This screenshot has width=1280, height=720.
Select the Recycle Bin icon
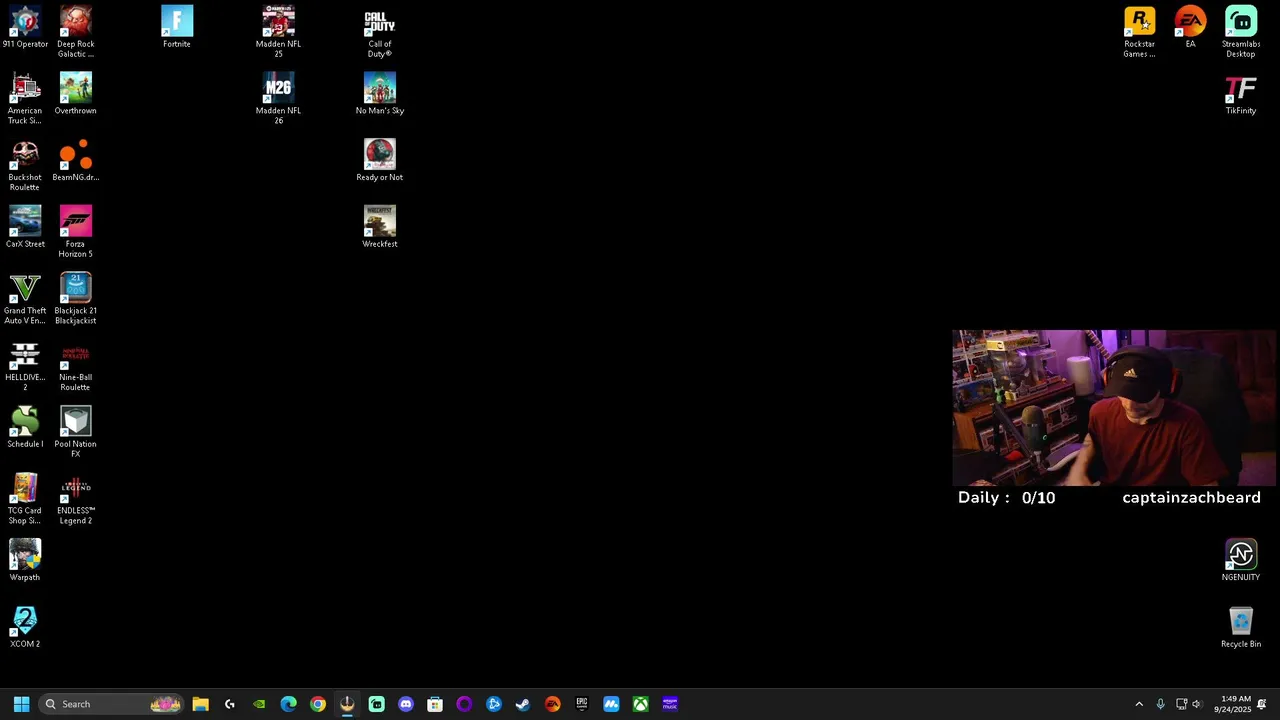pos(1241,627)
